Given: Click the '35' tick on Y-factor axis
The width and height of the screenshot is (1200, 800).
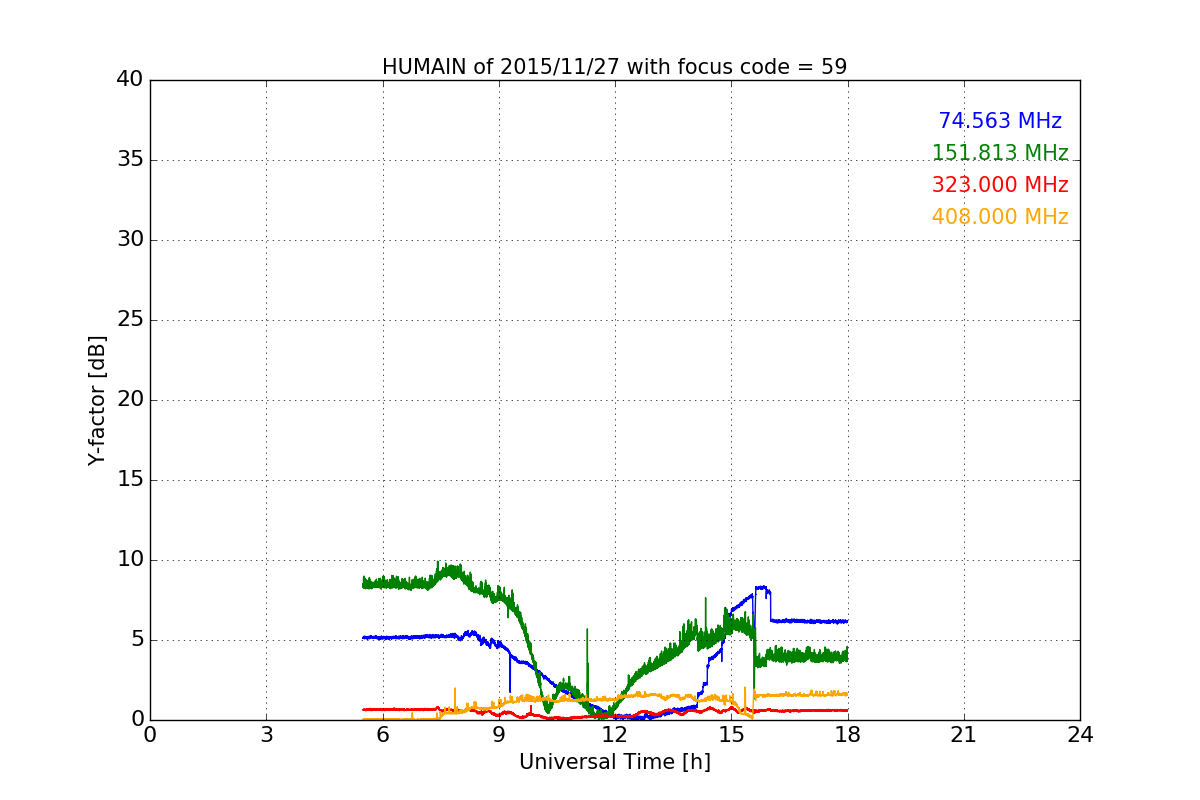Looking at the screenshot, I should click(x=130, y=160).
